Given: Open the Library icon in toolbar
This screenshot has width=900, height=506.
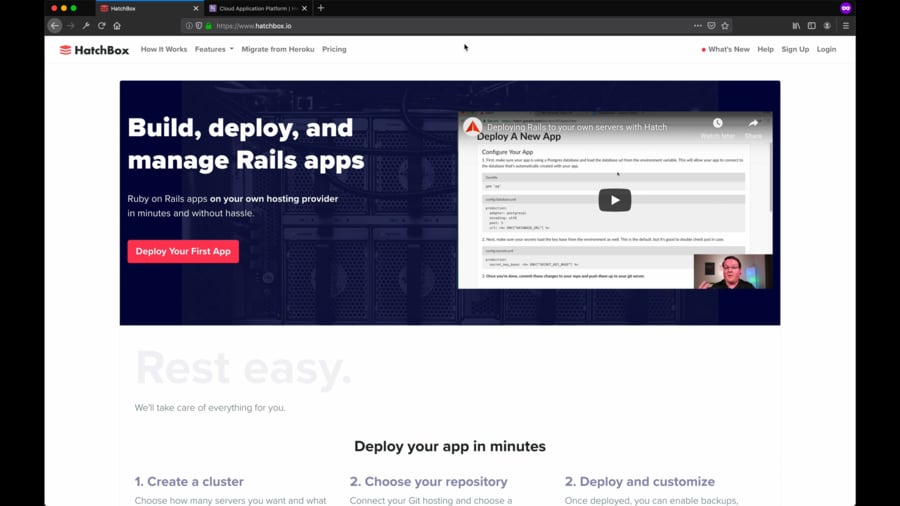Looking at the screenshot, I should pyautogui.click(x=796, y=26).
